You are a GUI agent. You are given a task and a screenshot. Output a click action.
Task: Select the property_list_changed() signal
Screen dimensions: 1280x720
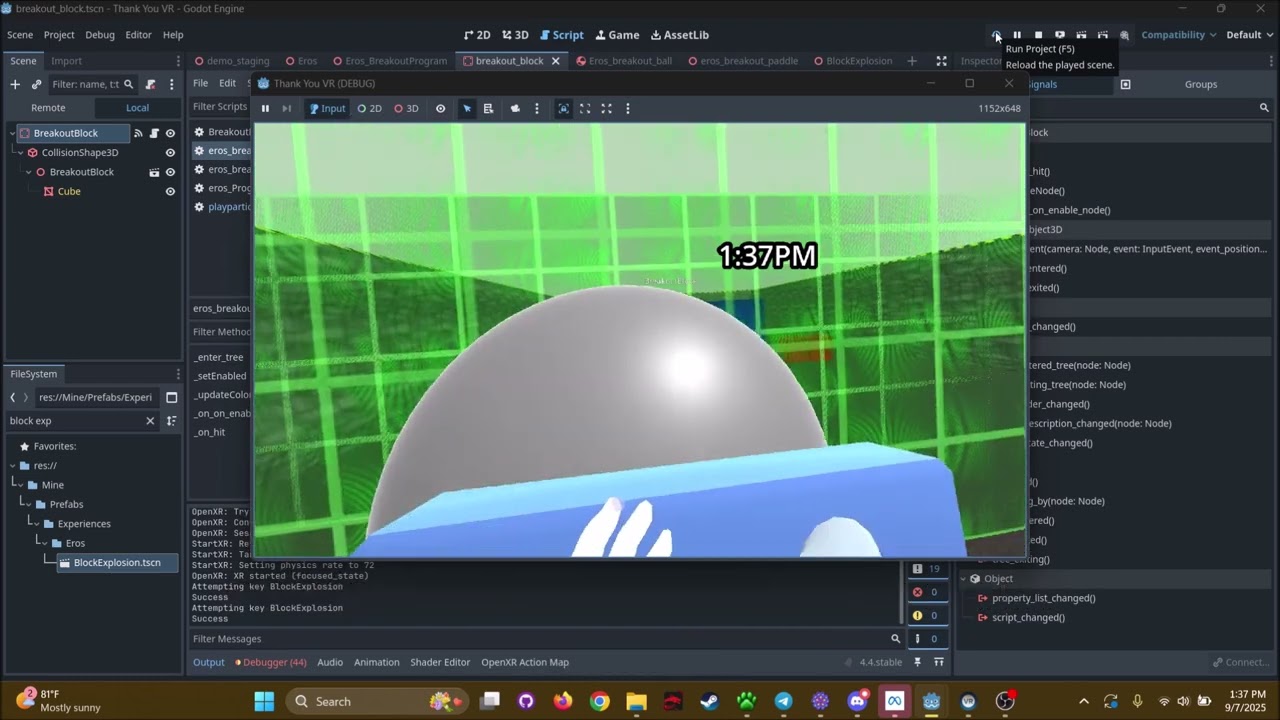(x=1043, y=598)
